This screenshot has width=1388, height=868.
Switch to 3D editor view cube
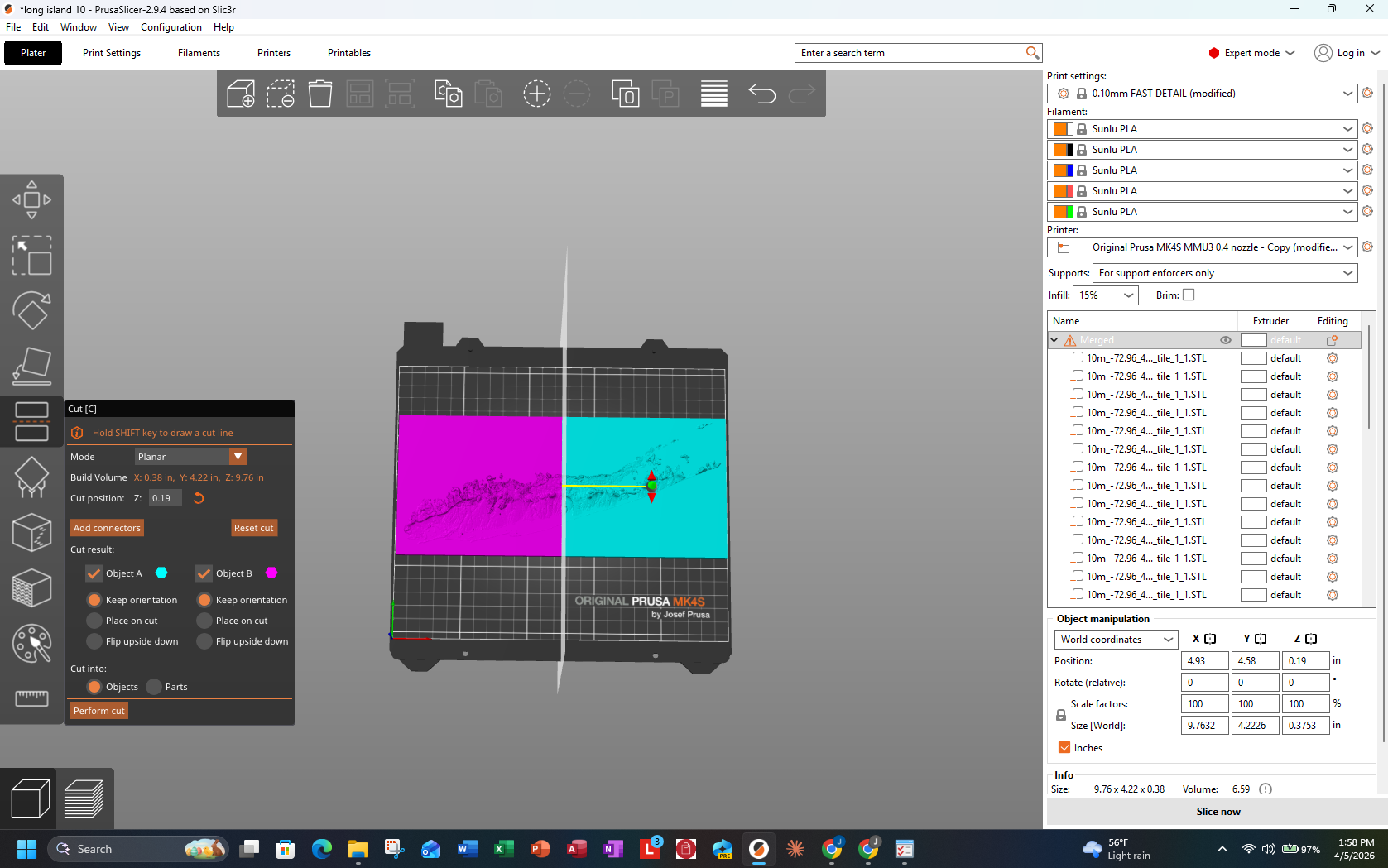[30, 798]
